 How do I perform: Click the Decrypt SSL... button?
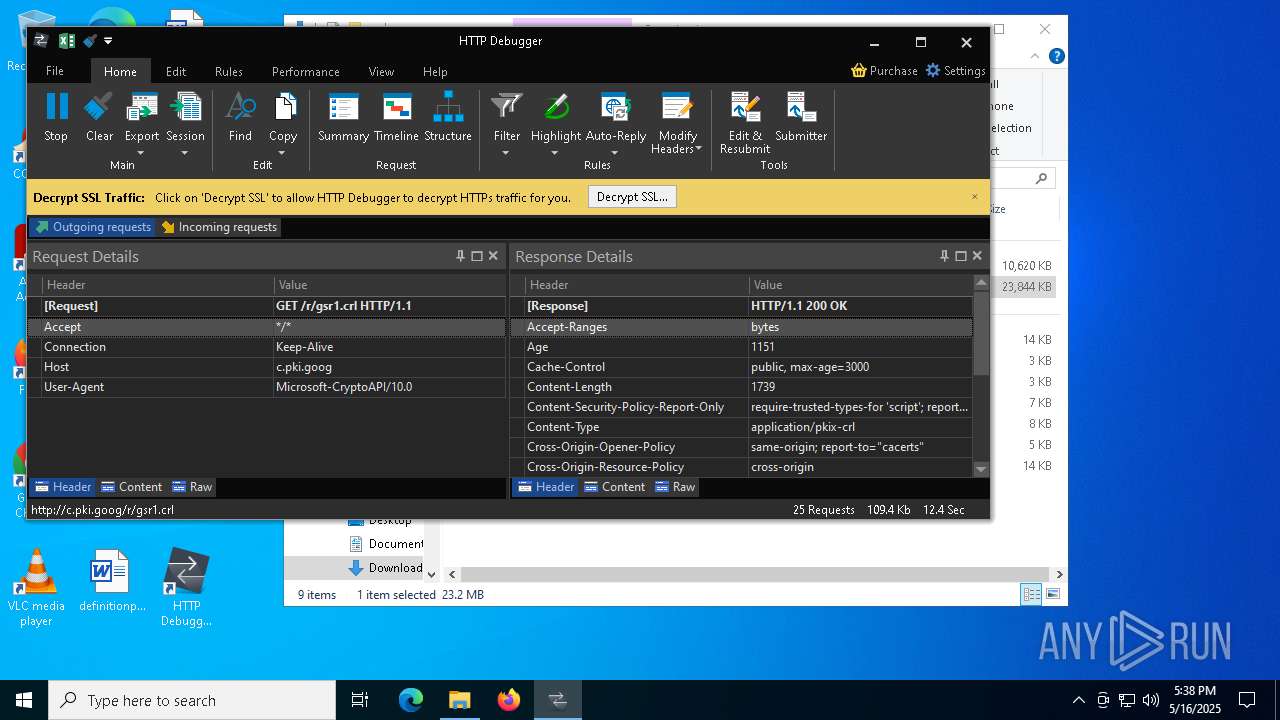[x=632, y=197]
